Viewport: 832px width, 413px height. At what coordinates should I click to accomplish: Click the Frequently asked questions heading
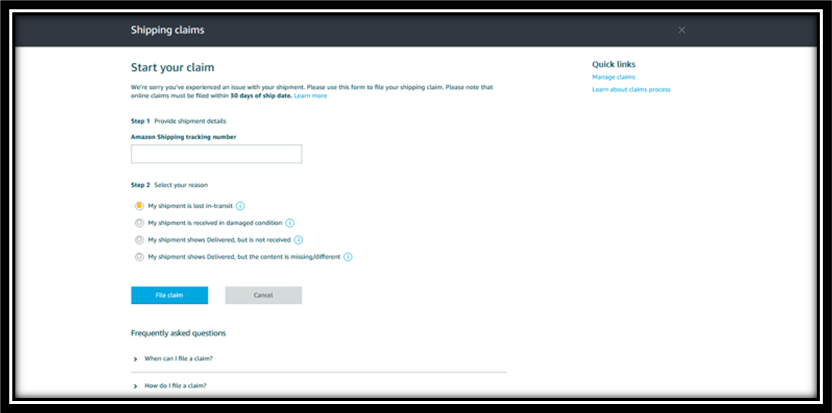(x=178, y=333)
